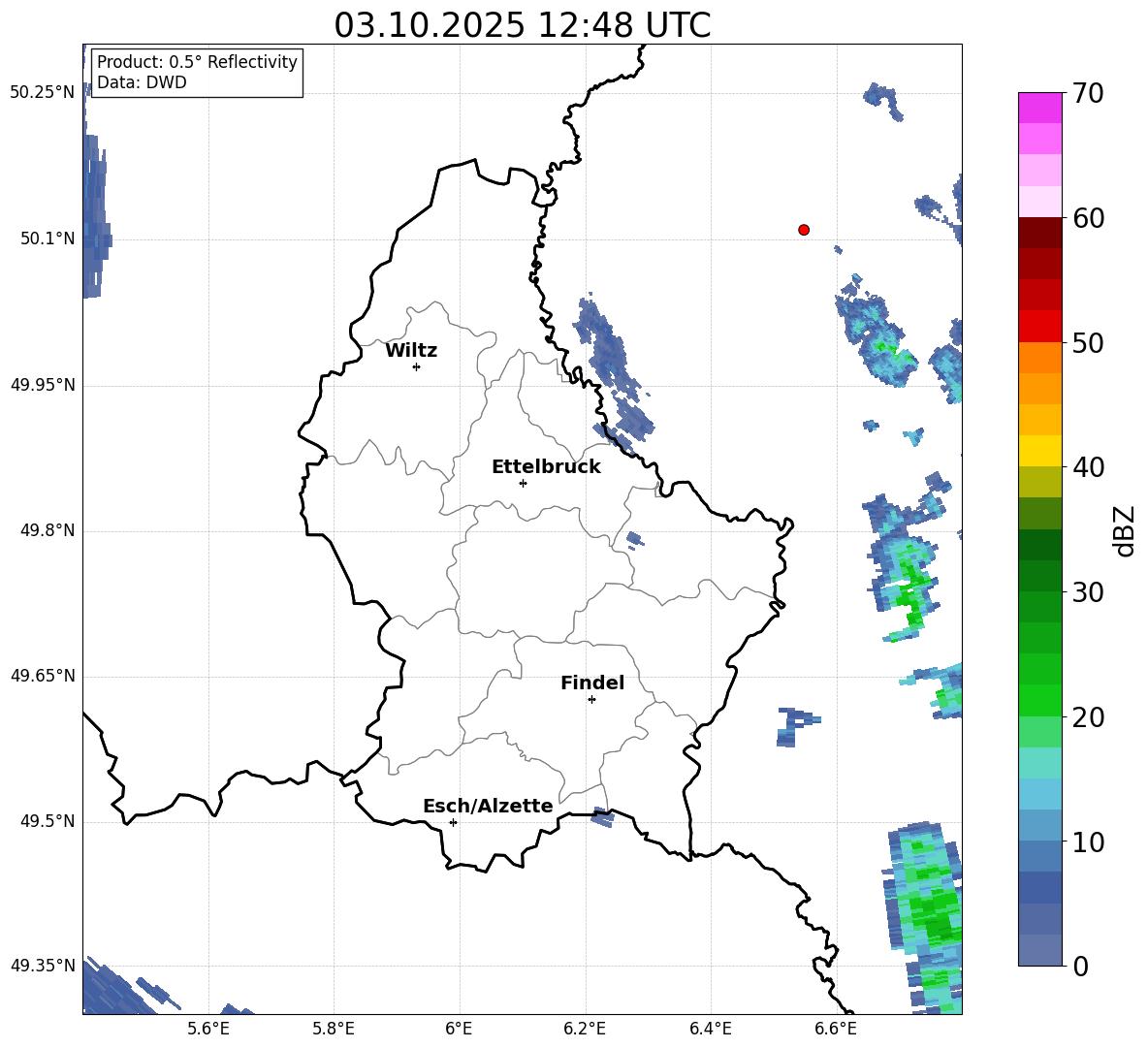Click the 49.95°N latitude label
Image resolution: width=1148 pixels, height=1048 pixels.
coord(43,385)
